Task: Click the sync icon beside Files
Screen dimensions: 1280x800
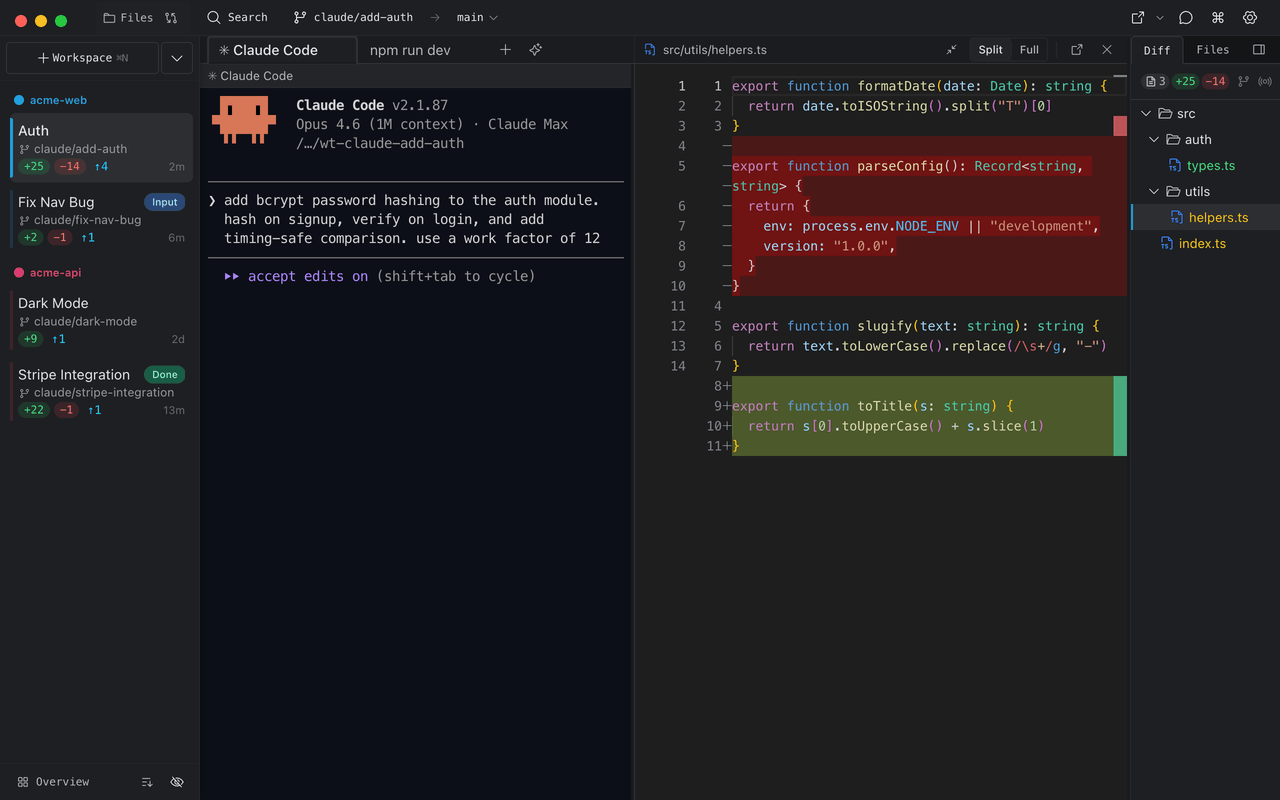Action: click(x=171, y=17)
